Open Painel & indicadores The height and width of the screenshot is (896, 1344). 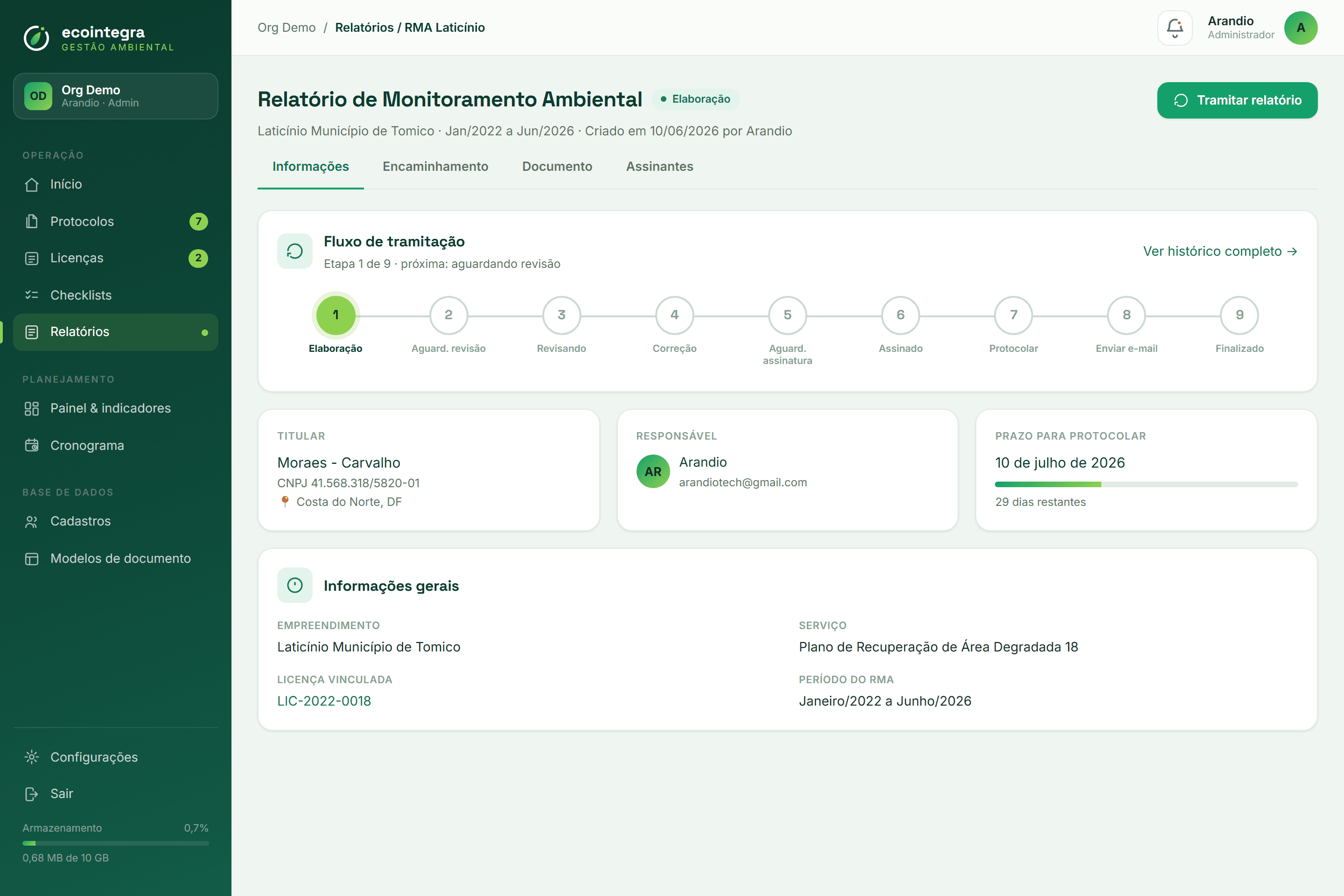tap(115, 409)
